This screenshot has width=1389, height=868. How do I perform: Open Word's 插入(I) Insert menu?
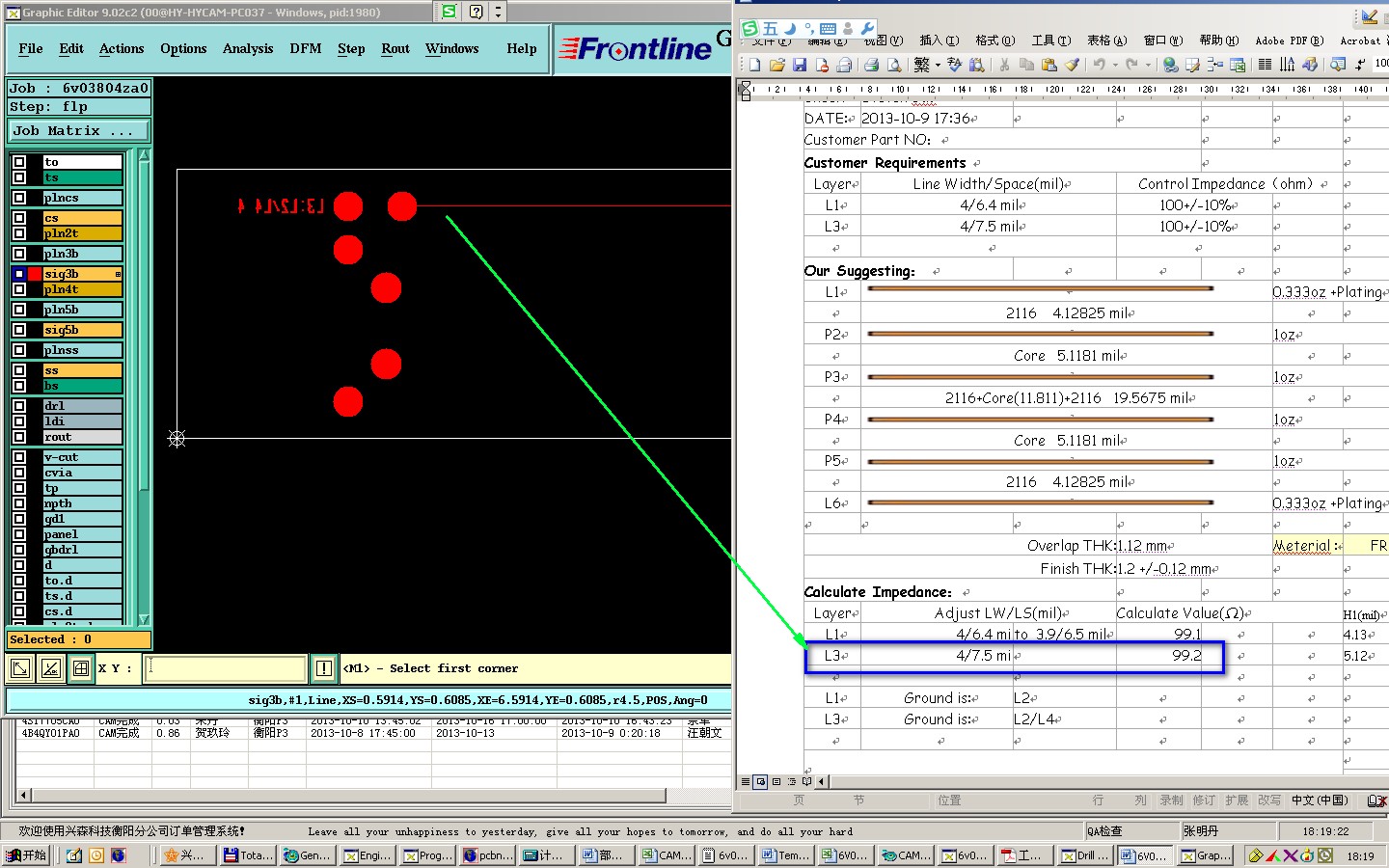pos(939,41)
